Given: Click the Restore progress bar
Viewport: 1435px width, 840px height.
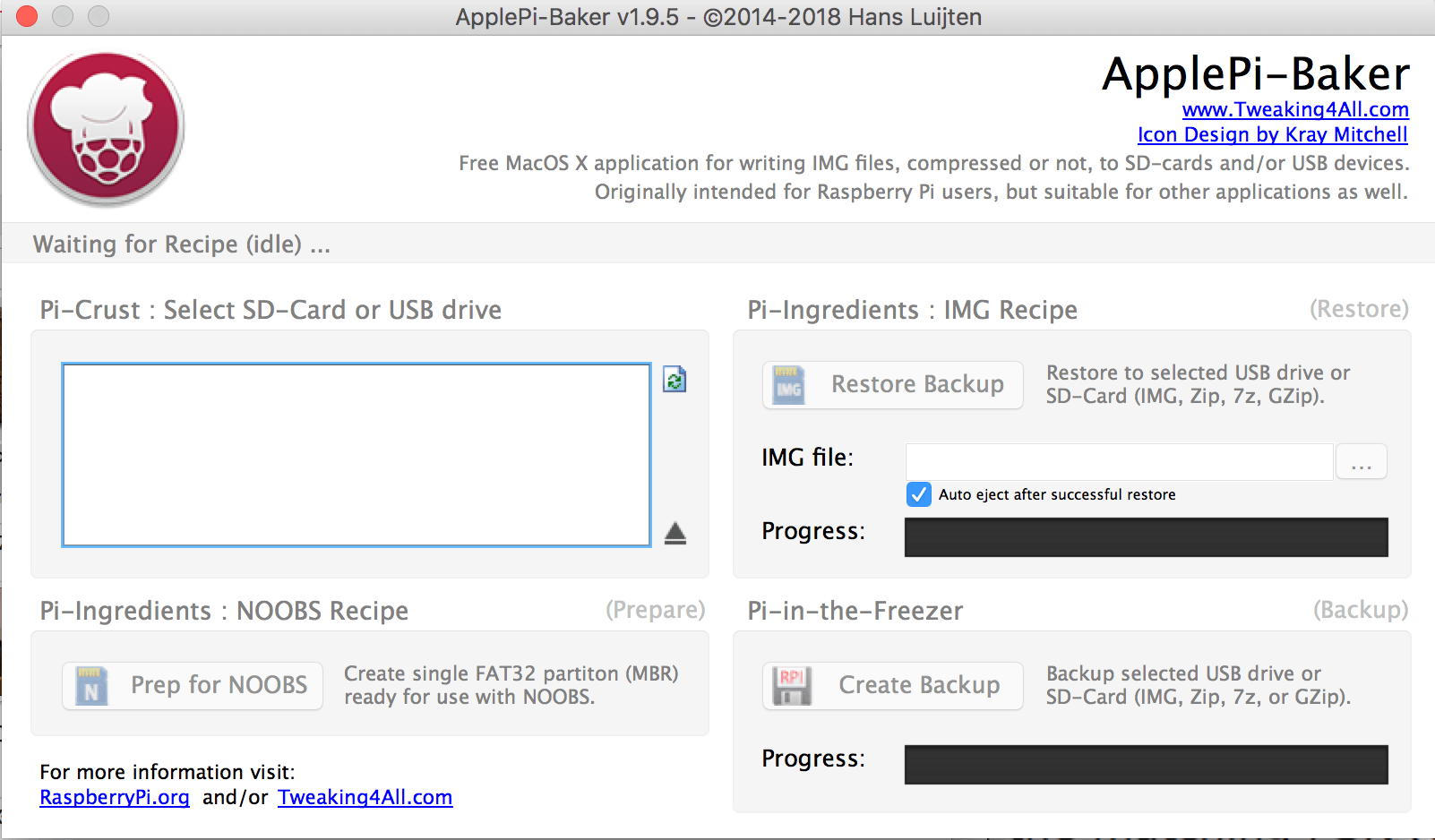Looking at the screenshot, I should click(1146, 537).
